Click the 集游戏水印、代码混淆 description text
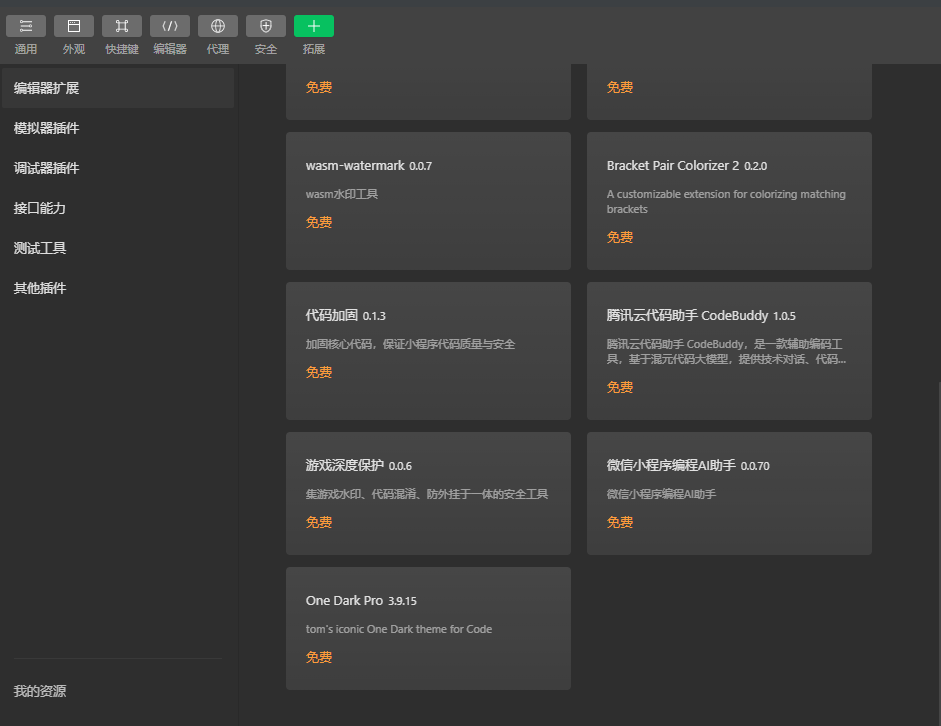 427,494
